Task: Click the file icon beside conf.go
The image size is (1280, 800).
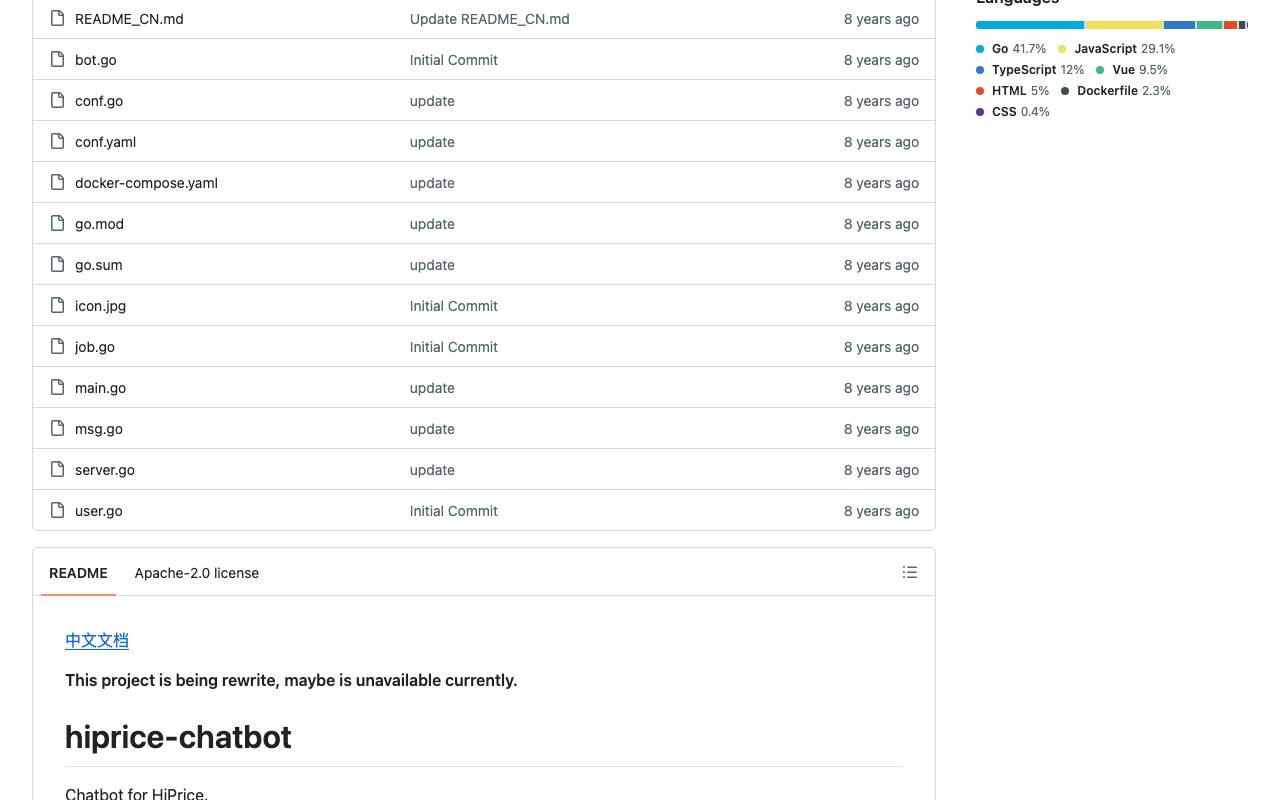Action: (x=58, y=100)
